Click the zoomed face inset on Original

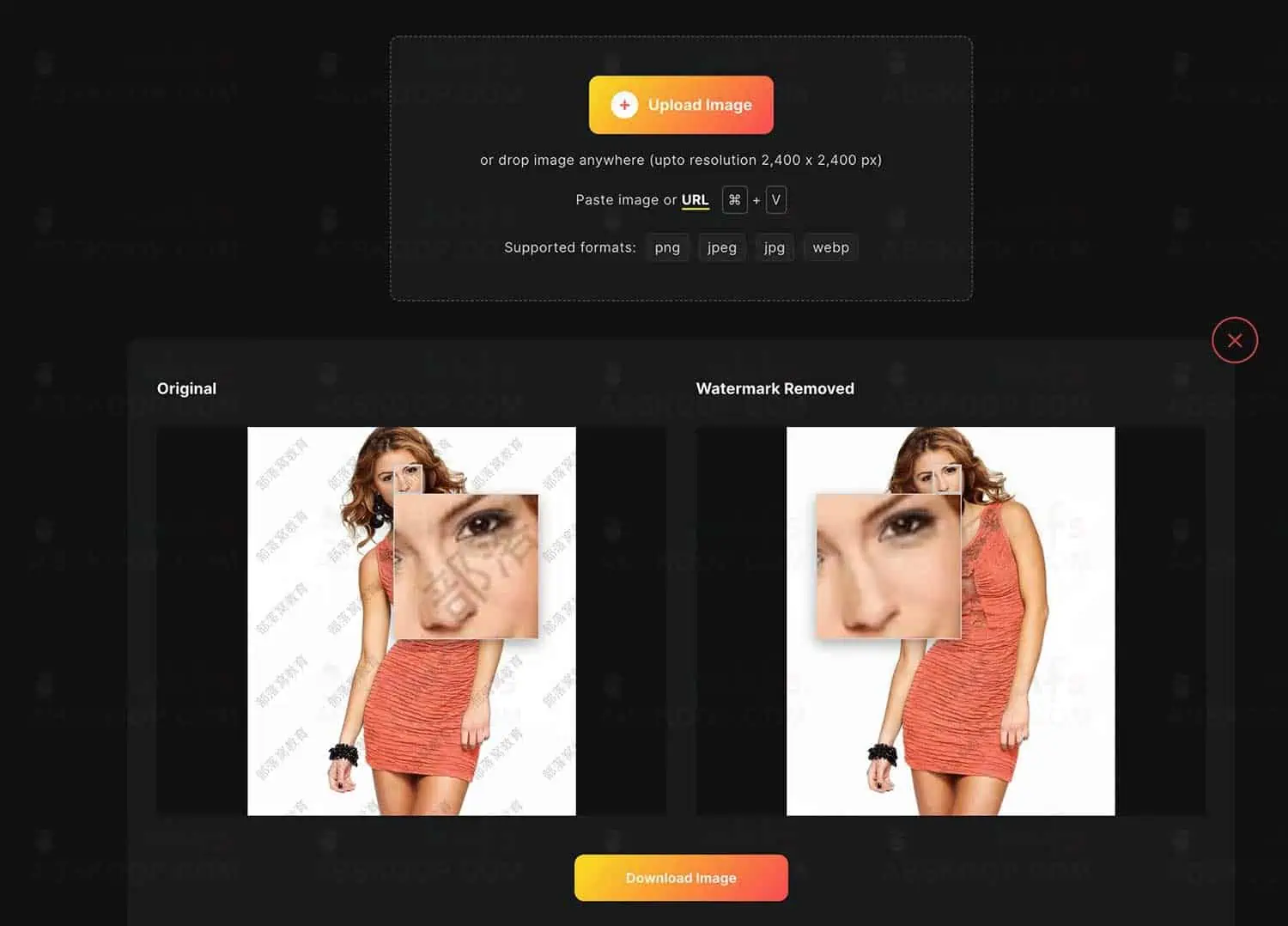coord(466,566)
